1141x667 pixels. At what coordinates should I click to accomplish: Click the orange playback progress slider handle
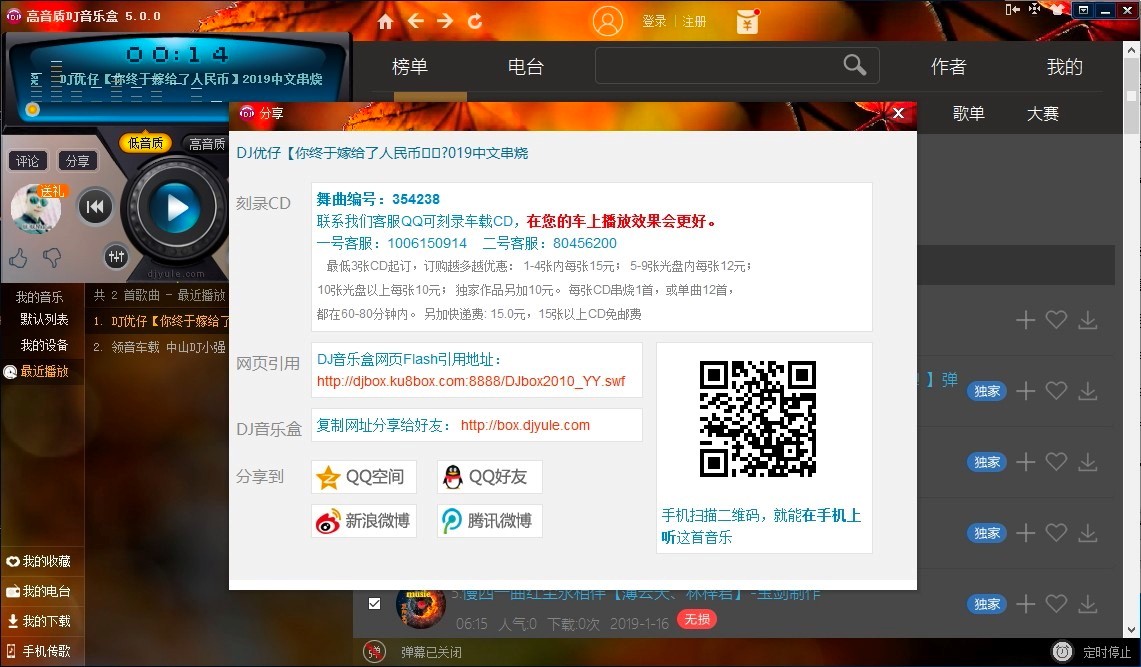coord(32,110)
